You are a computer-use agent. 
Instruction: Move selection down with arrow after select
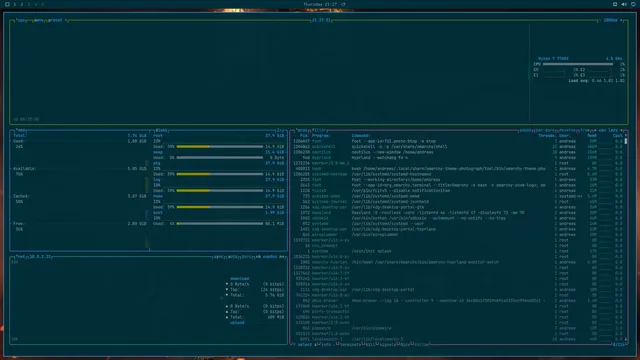tap(315, 344)
